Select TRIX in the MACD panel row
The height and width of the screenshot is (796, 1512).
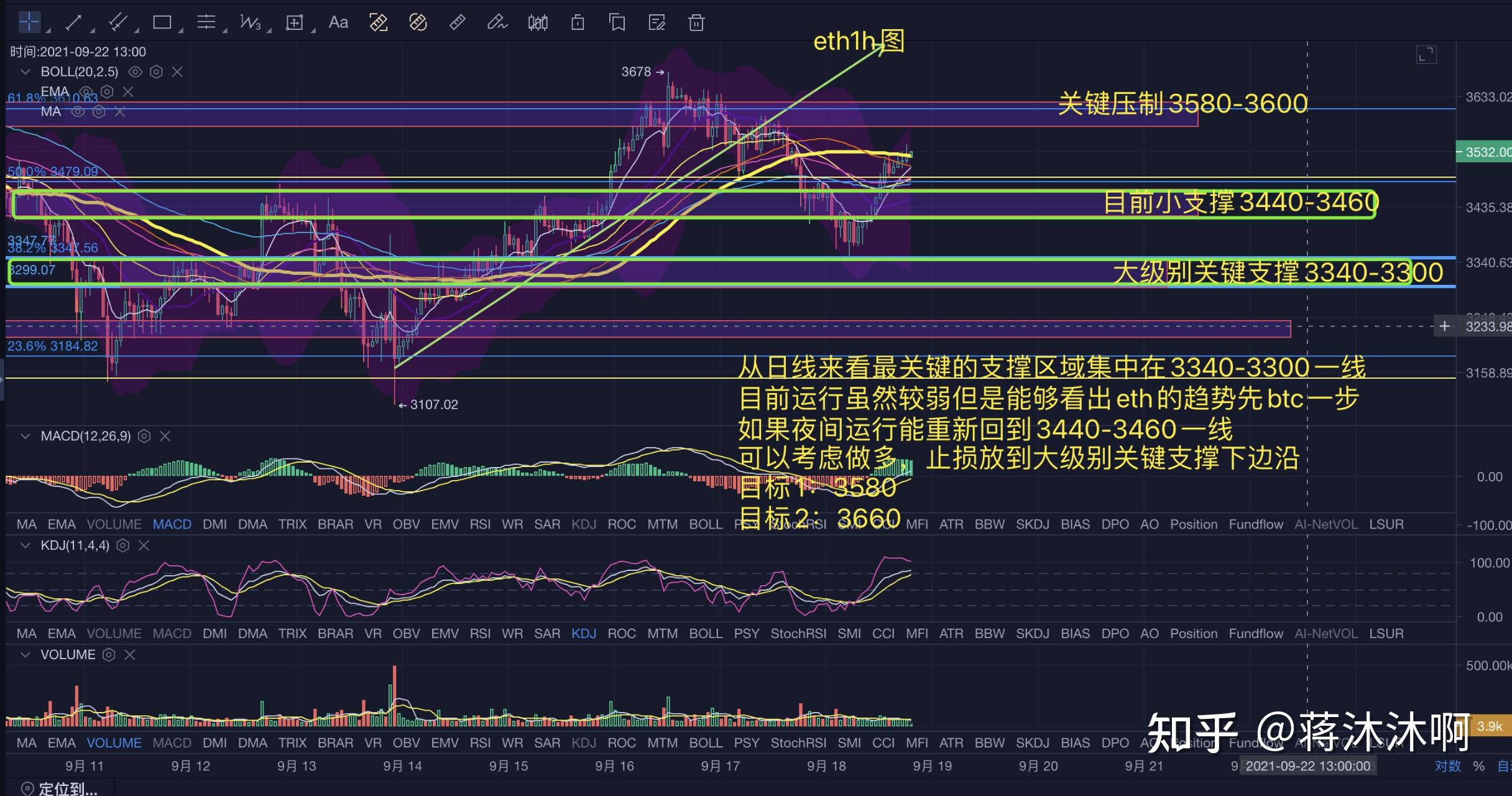click(293, 524)
